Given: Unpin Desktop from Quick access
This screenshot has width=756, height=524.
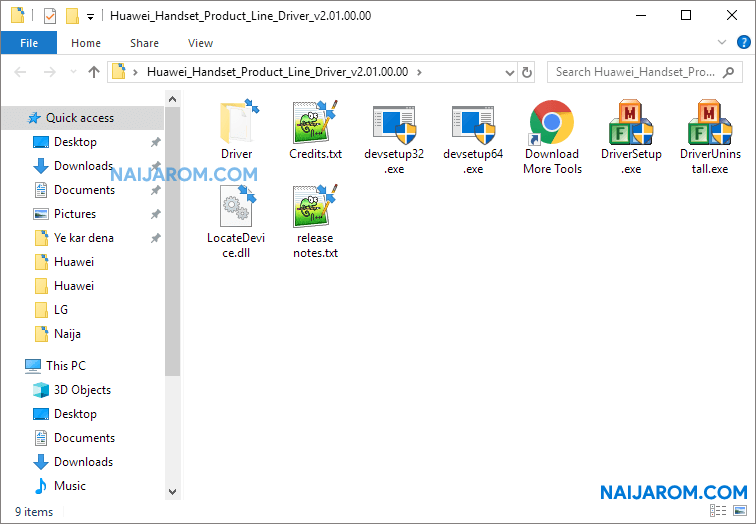Looking at the screenshot, I should 155,142.
